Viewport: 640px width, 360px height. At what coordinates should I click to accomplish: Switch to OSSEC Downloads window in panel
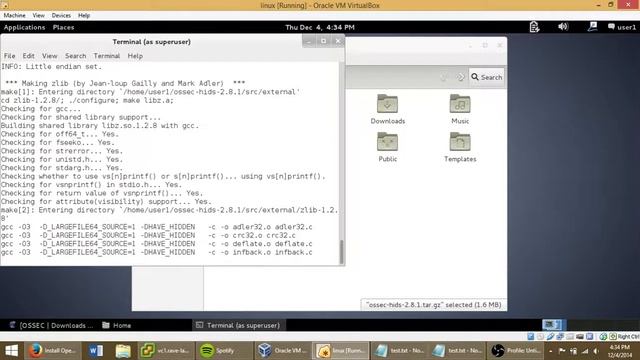coord(51,325)
